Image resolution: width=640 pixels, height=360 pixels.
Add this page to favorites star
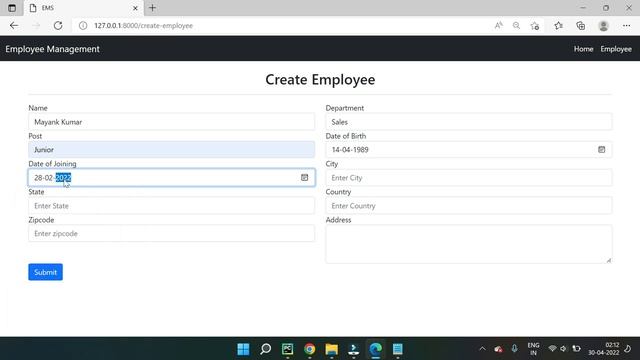tap(535, 25)
